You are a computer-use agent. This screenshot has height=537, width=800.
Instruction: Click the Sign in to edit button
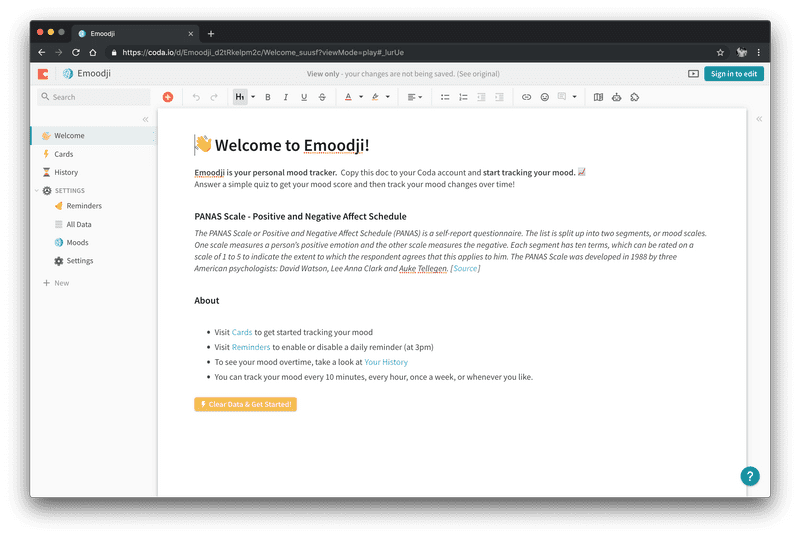(x=734, y=73)
